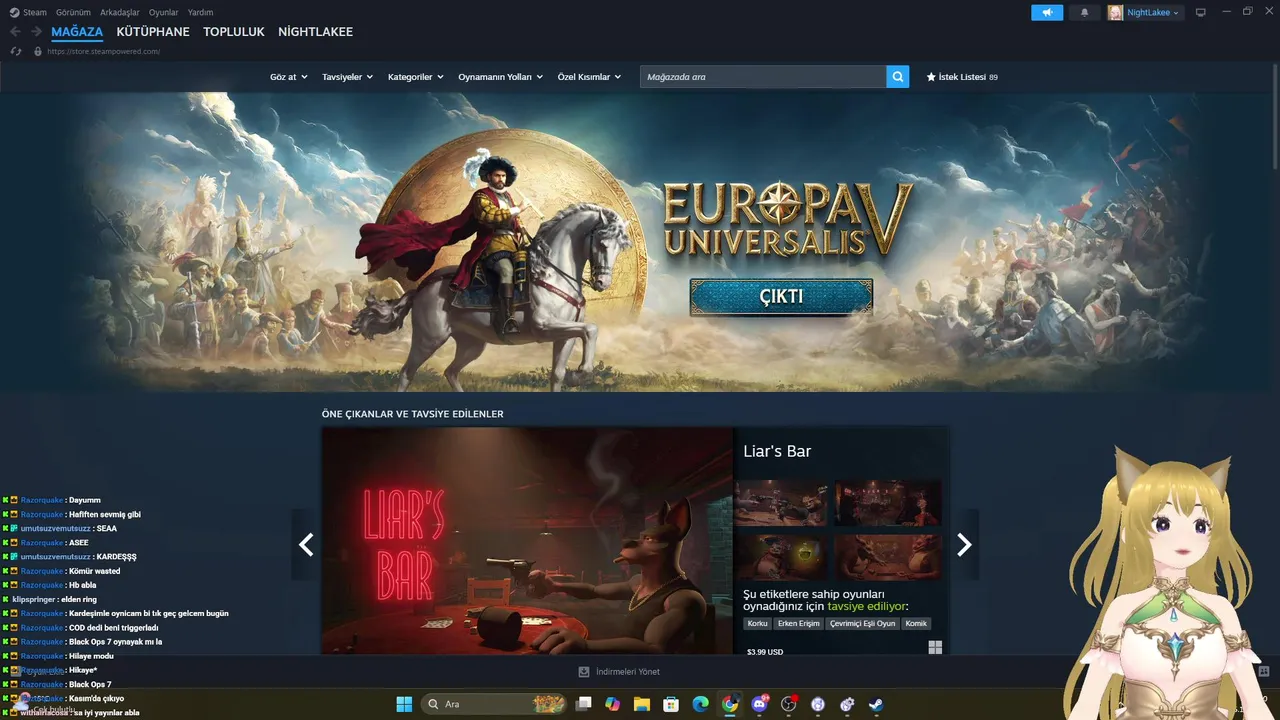This screenshot has height=720, width=1280.
Task: Expand Oynamanın Yolları dropdown
Action: tap(500, 77)
